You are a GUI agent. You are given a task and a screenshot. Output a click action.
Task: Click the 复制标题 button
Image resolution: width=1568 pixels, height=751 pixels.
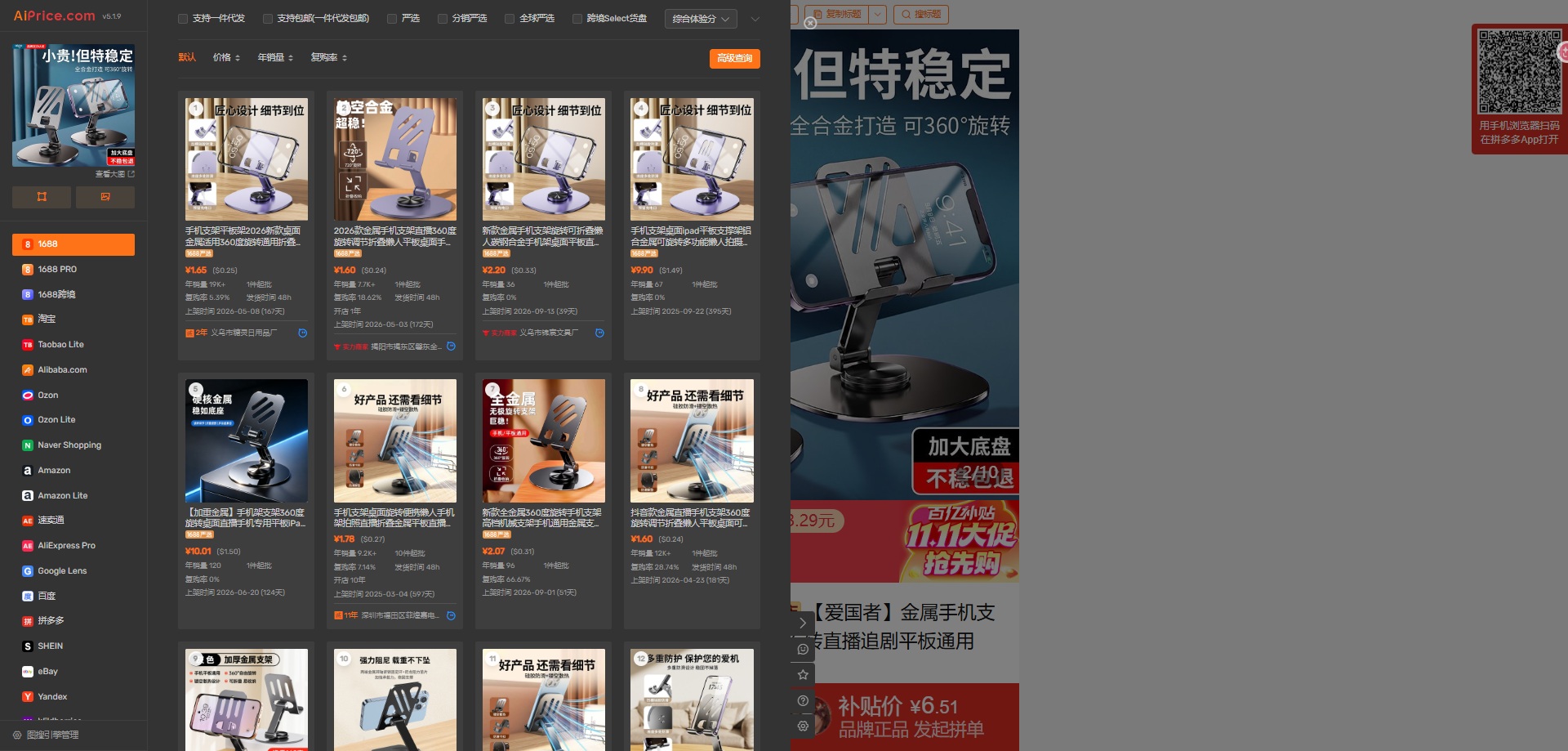[836, 14]
